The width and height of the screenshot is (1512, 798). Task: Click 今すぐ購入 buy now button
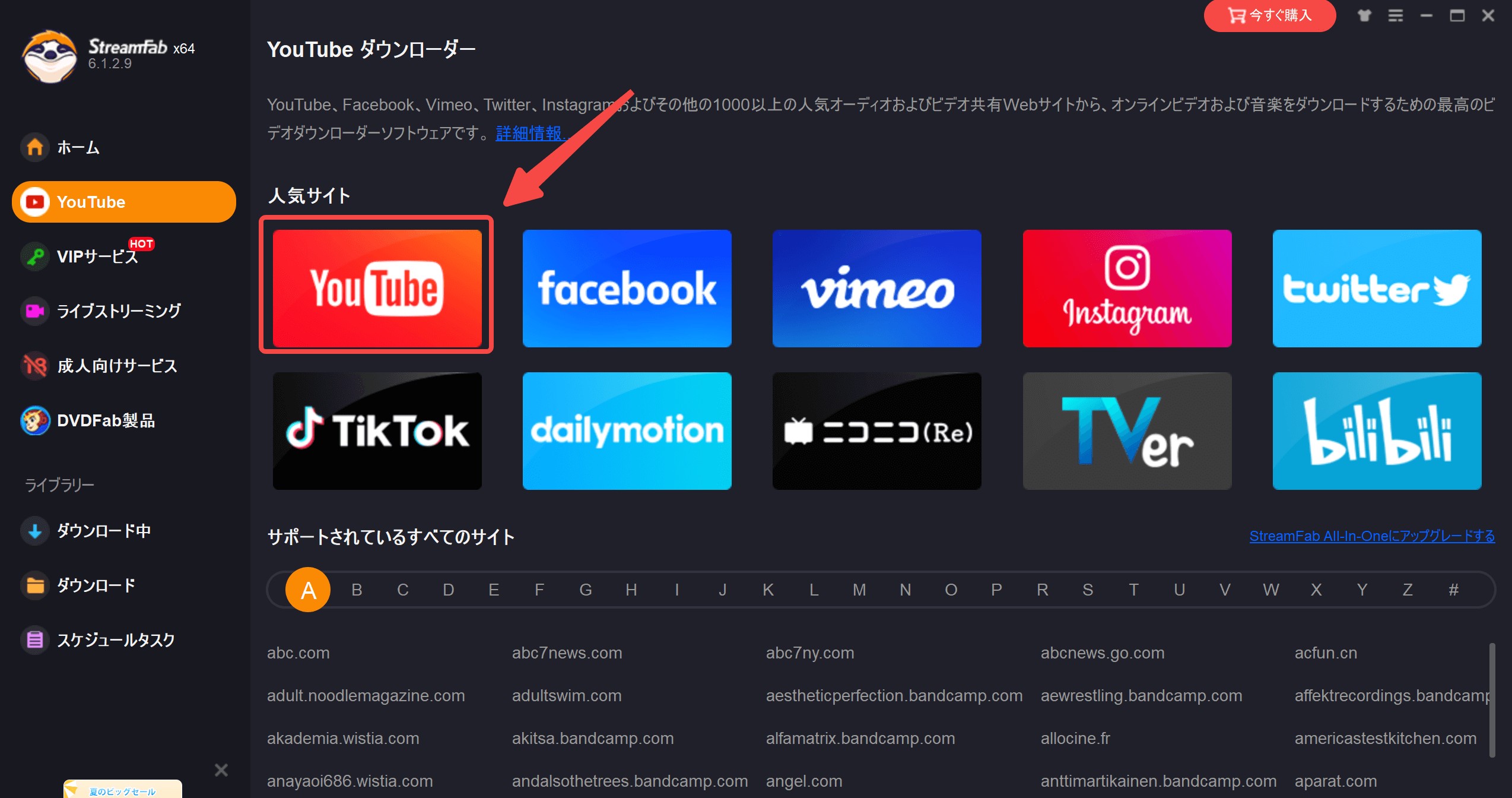1270,15
